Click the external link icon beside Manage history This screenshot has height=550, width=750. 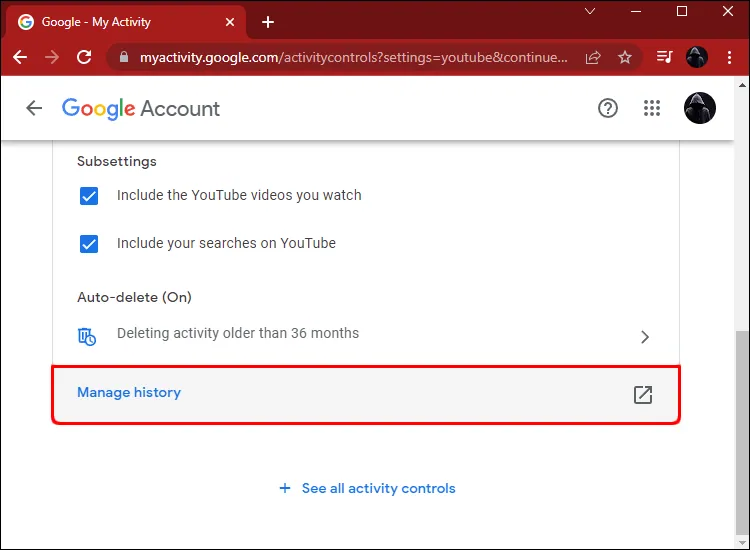pos(643,395)
